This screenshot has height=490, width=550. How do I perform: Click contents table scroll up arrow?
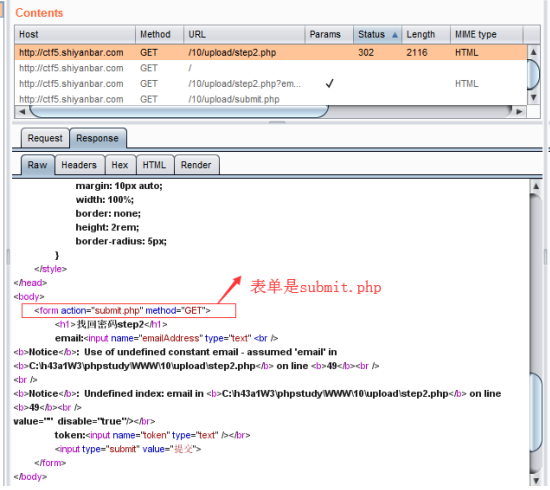534,52
